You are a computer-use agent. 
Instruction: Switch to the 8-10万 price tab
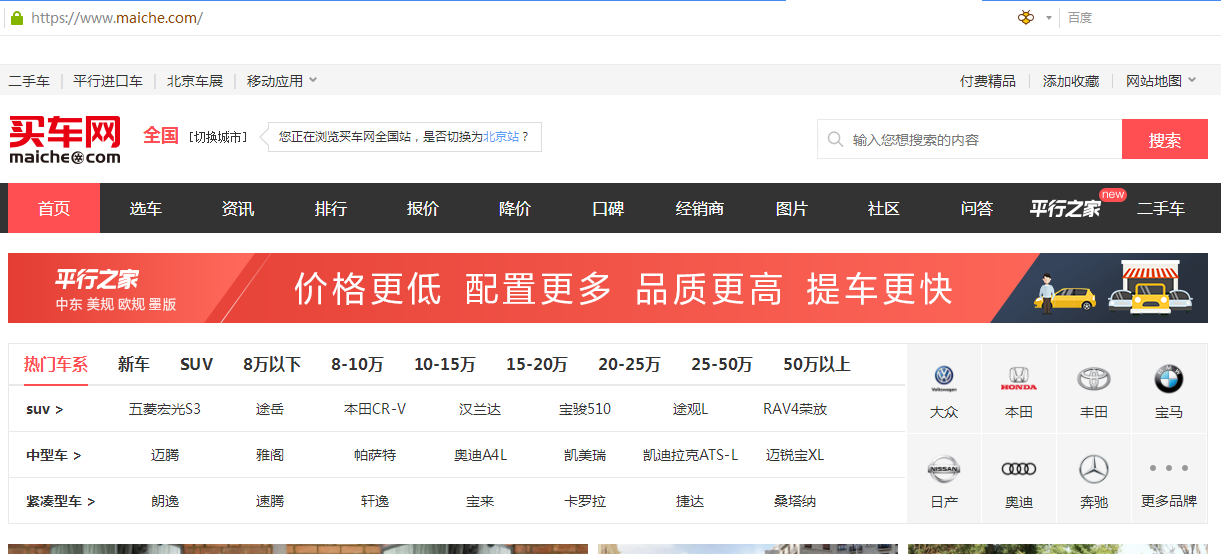(357, 364)
